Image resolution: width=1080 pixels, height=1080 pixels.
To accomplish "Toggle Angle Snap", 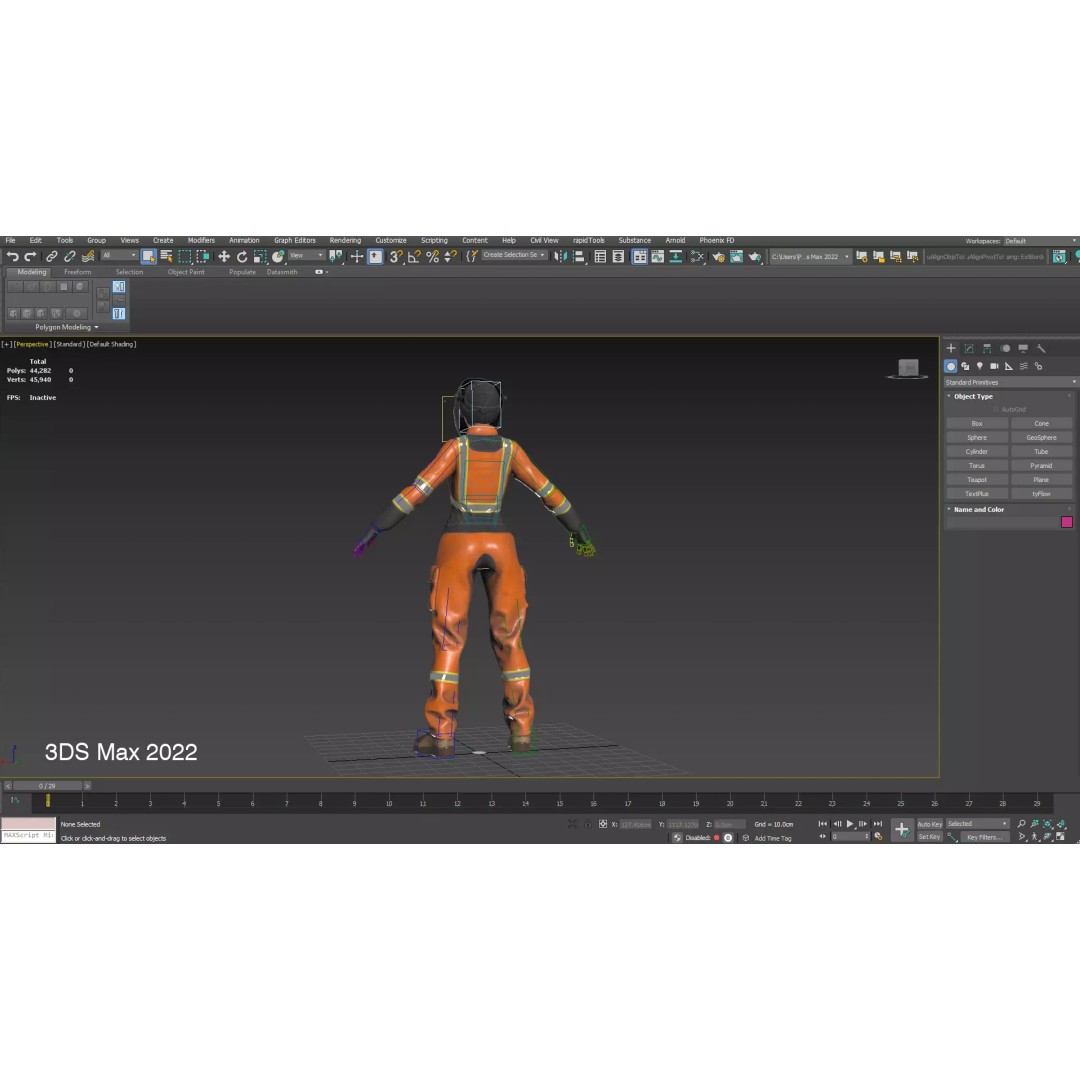I will [x=414, y=256].
